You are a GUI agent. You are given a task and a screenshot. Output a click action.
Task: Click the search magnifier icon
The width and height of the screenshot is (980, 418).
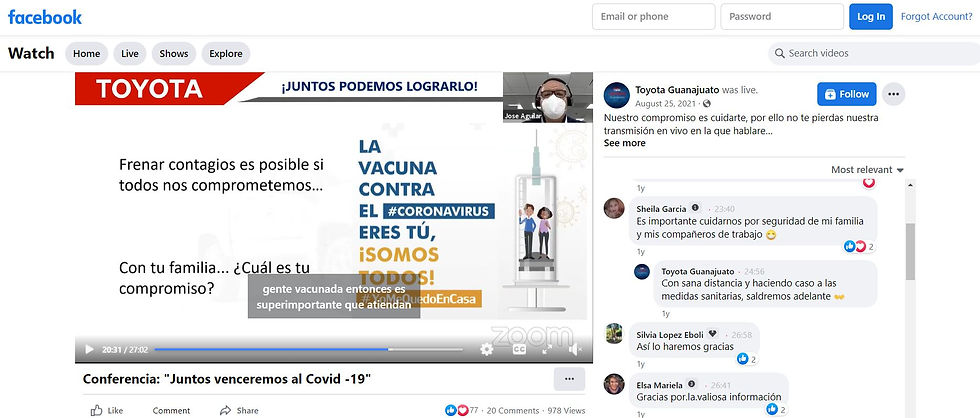(x=779, y=54)
